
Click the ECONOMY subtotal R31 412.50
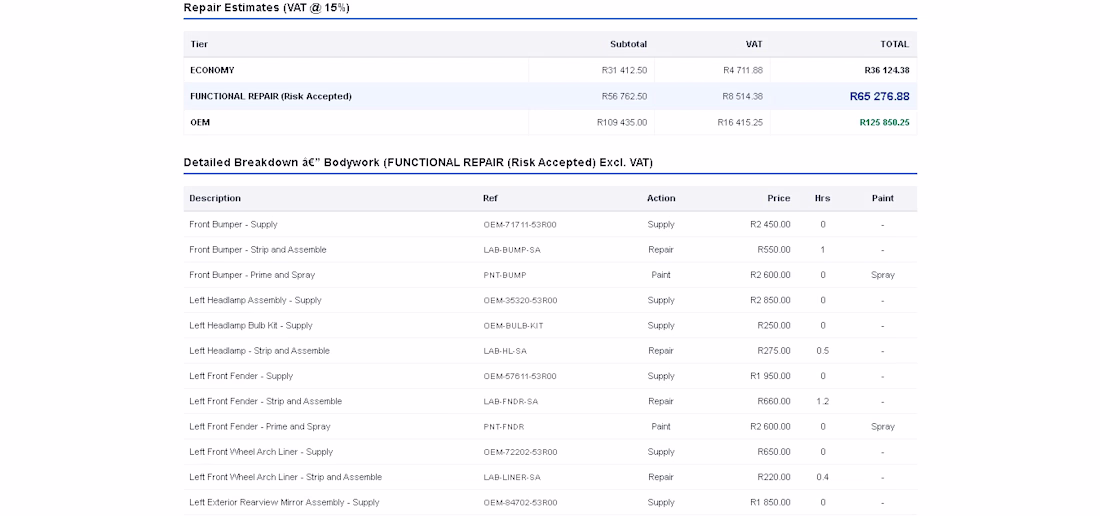(x=624, y=70)
